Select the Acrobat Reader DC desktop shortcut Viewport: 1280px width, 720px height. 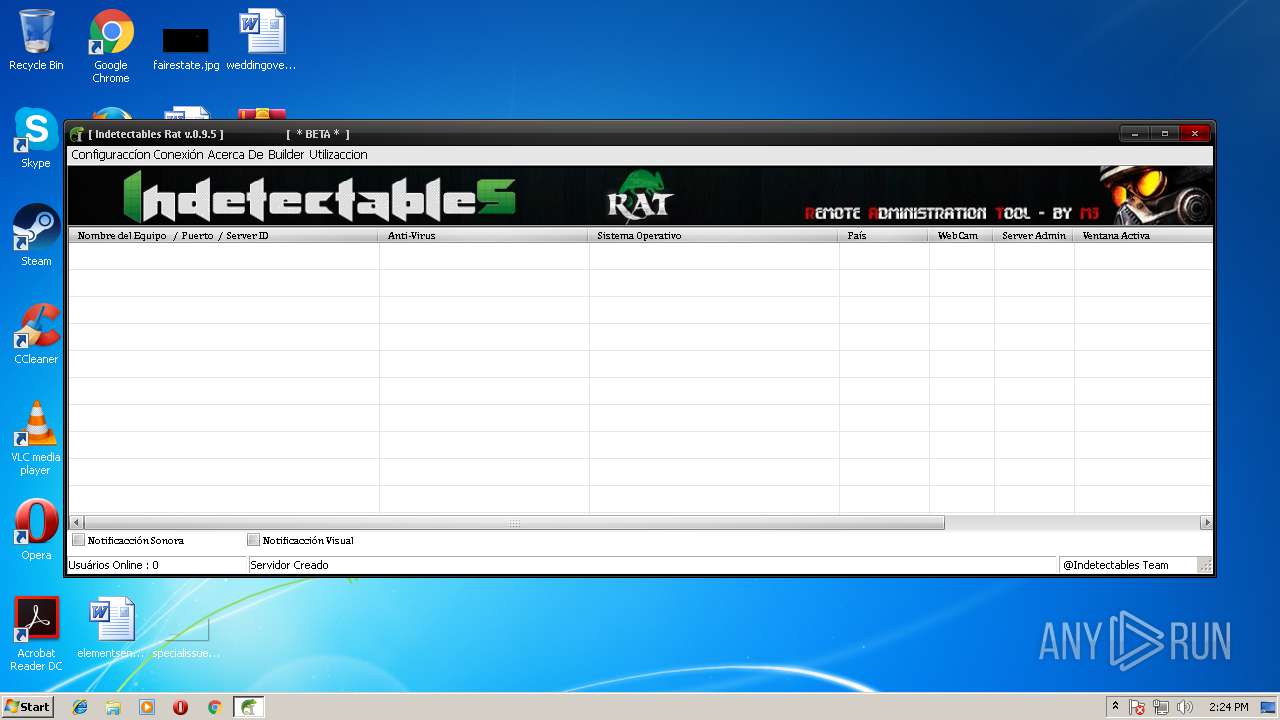(x=36, y=634)
